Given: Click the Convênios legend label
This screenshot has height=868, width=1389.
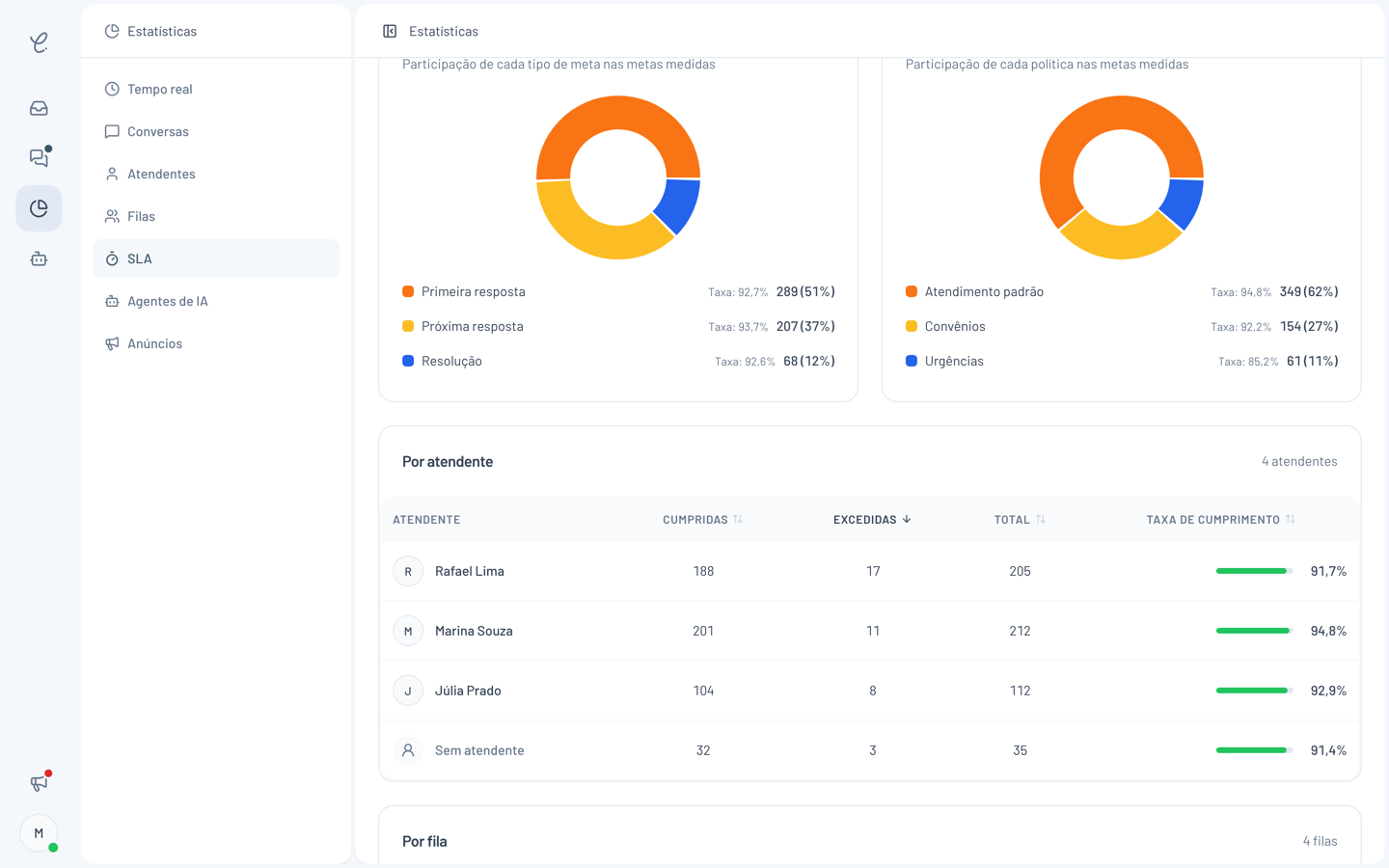Looking at the screenshot, I should coord(955,326).
